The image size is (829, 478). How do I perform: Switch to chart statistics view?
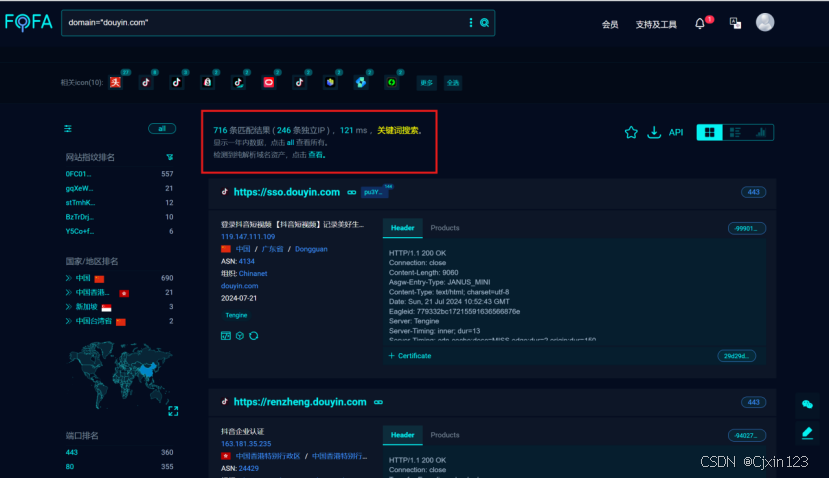tap(760, 132)
